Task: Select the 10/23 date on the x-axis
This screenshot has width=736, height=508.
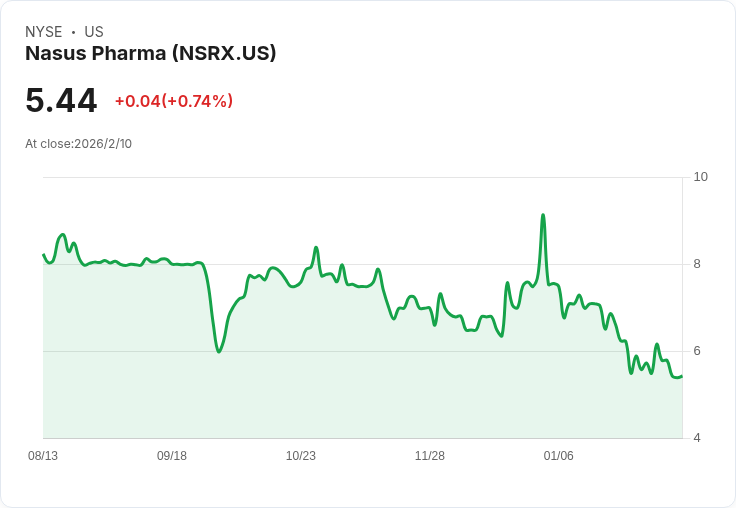Action: pos(301,456)
